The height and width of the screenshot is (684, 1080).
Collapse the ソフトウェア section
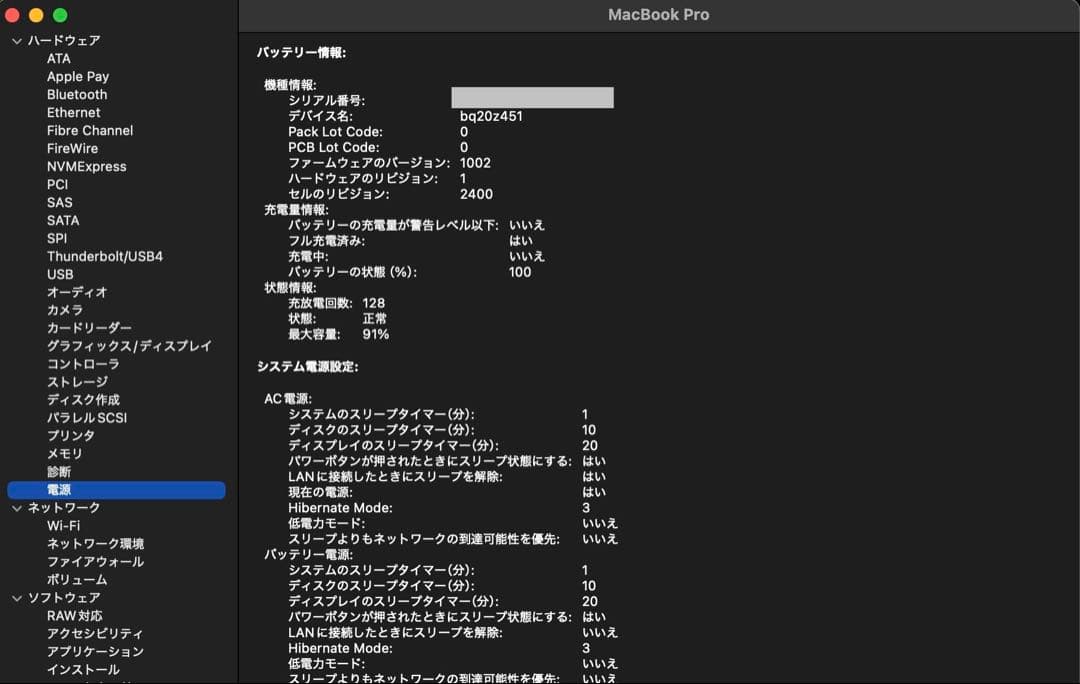(x=16, y=597)
